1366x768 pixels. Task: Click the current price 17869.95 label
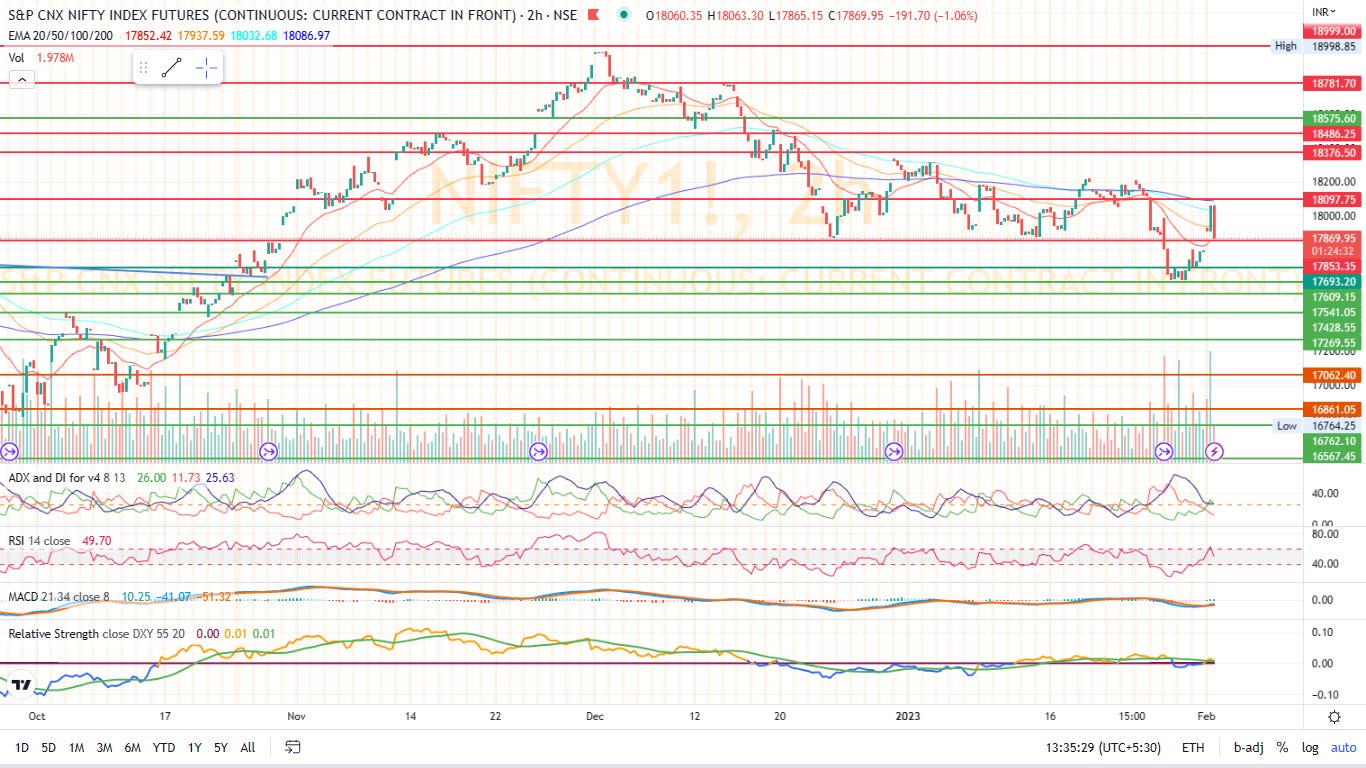point(1335,238)
